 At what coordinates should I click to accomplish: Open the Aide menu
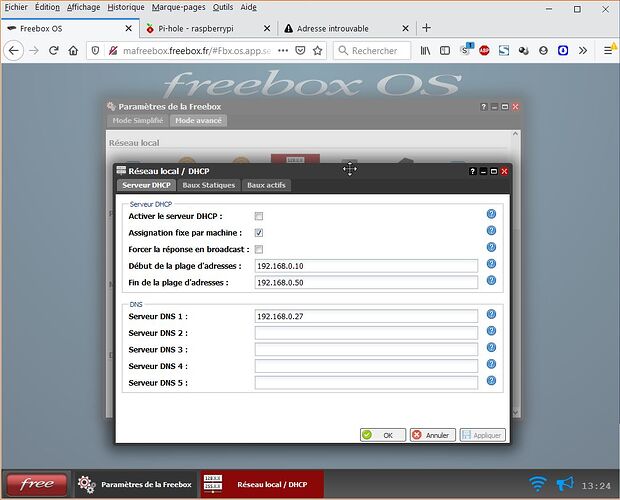click(248, 7)
